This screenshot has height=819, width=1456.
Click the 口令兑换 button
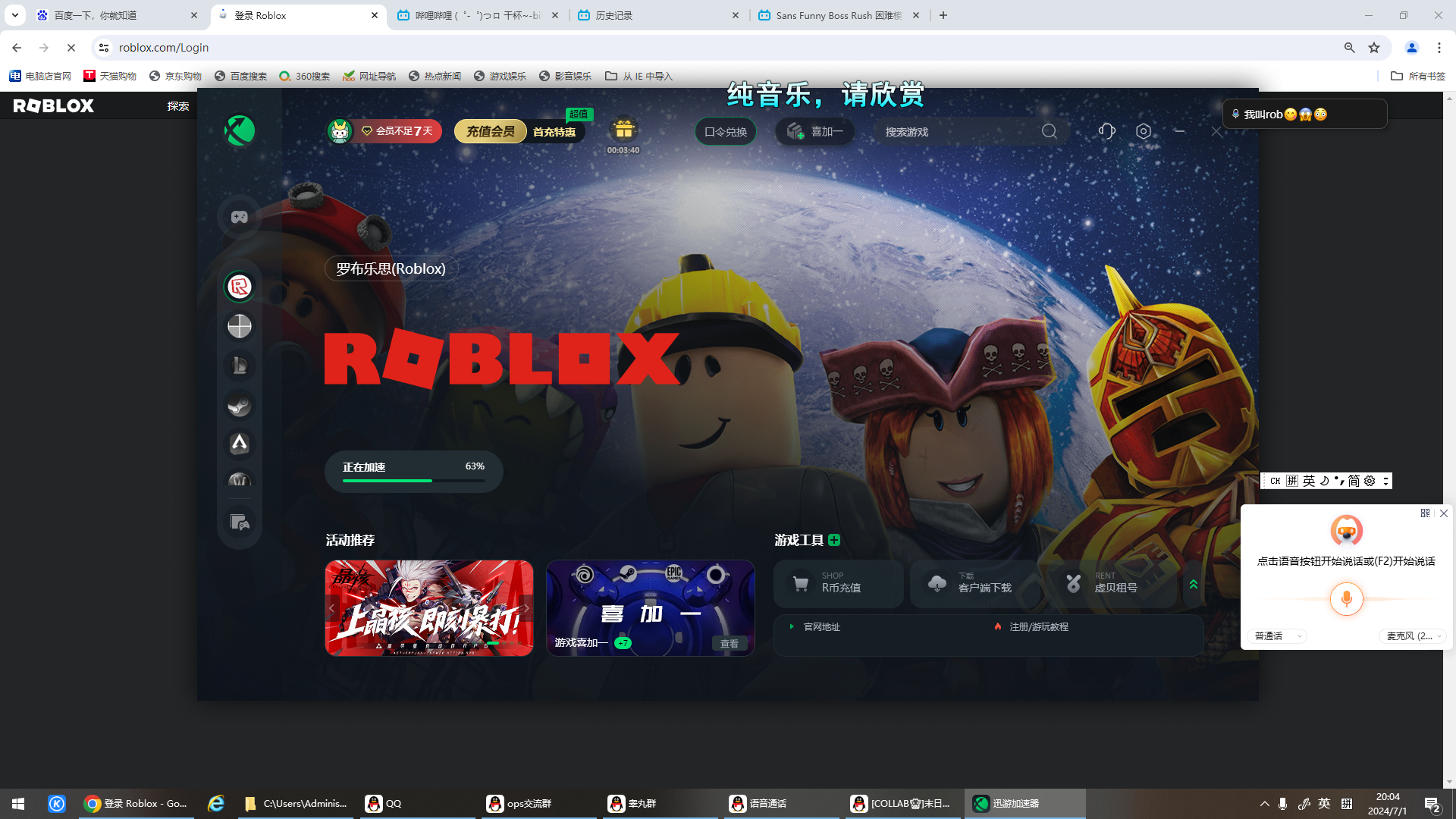pyautogui.click(x=726, y=131)
